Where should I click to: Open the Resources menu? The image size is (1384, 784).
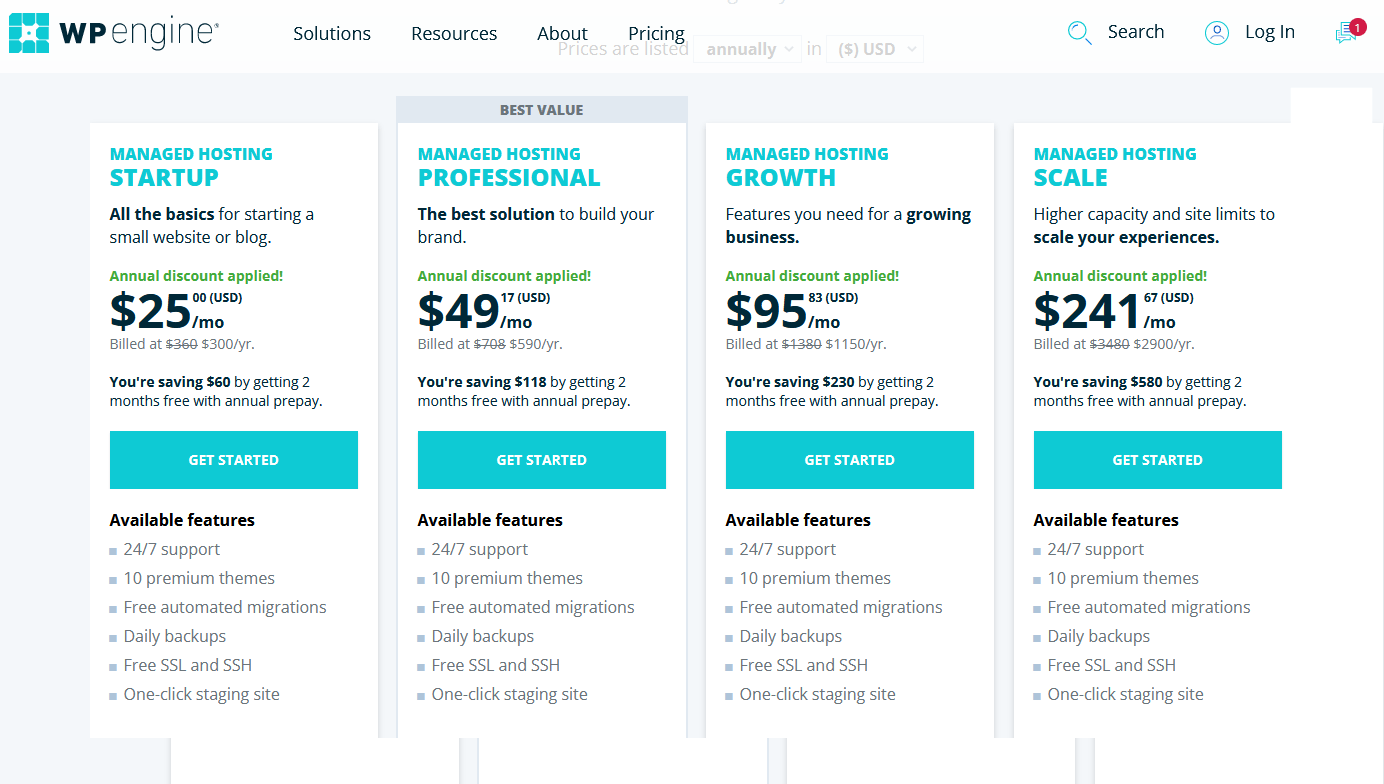tap(454, 33)
